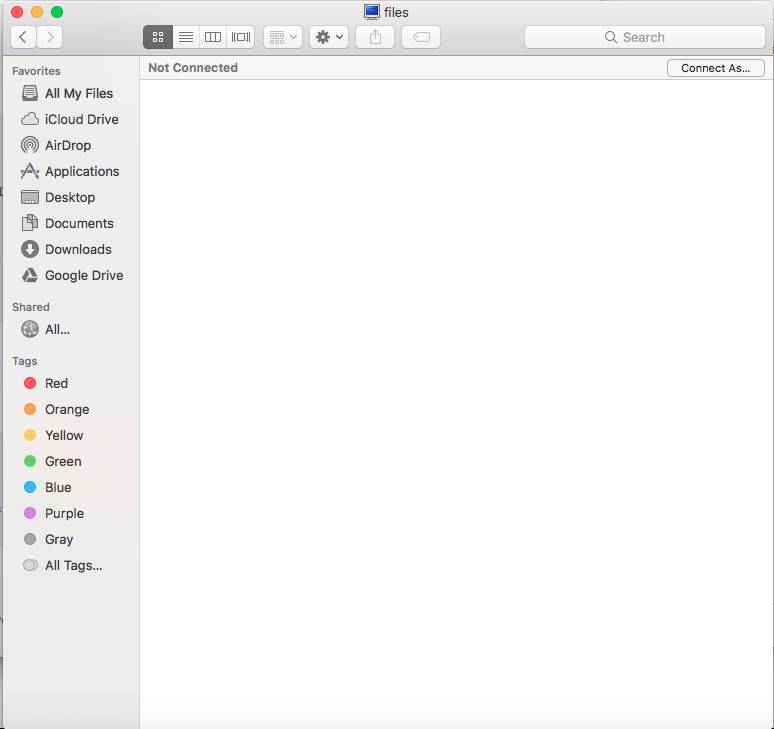
Task: Click the Connect As... button
Action: point(715,68)
